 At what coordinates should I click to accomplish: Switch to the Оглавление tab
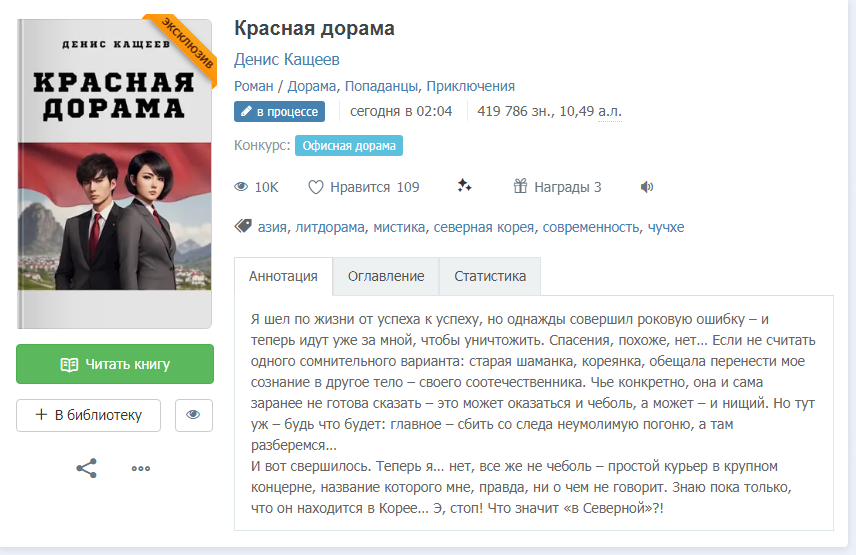pyautogui.click(x=386, y=276)
